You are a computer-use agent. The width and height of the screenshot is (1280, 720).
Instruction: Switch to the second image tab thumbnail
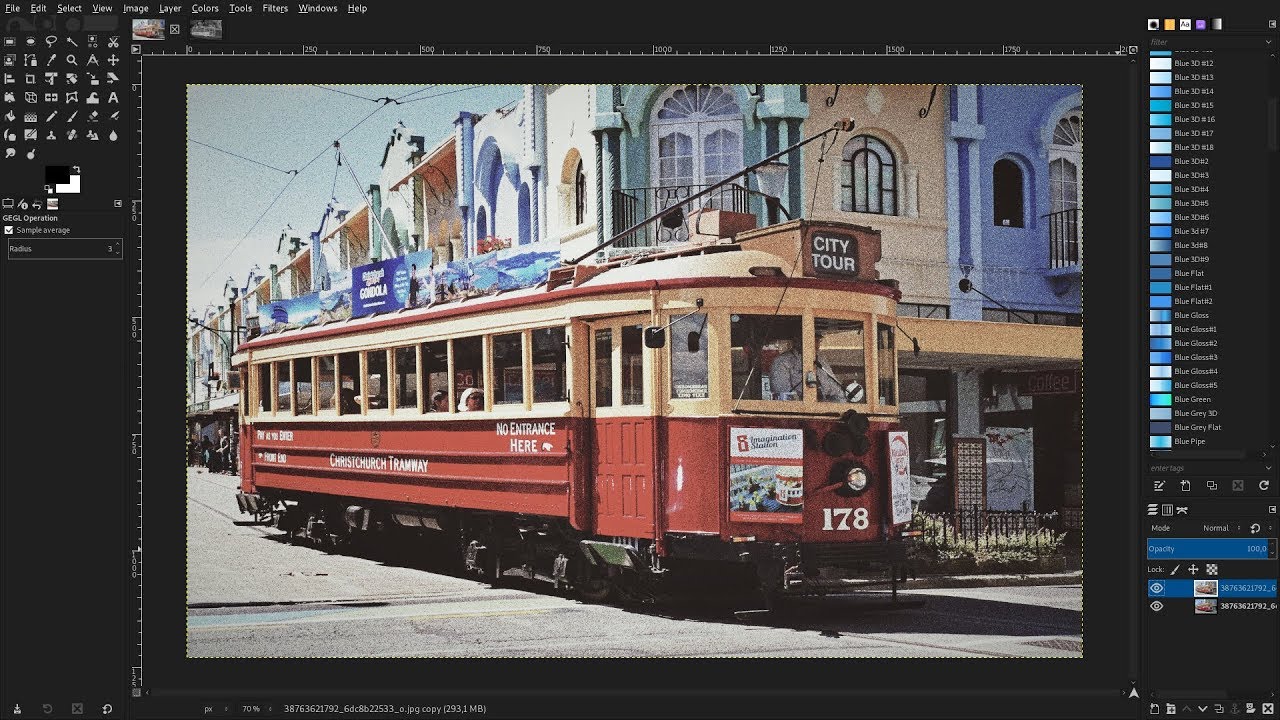click(206, 29)
